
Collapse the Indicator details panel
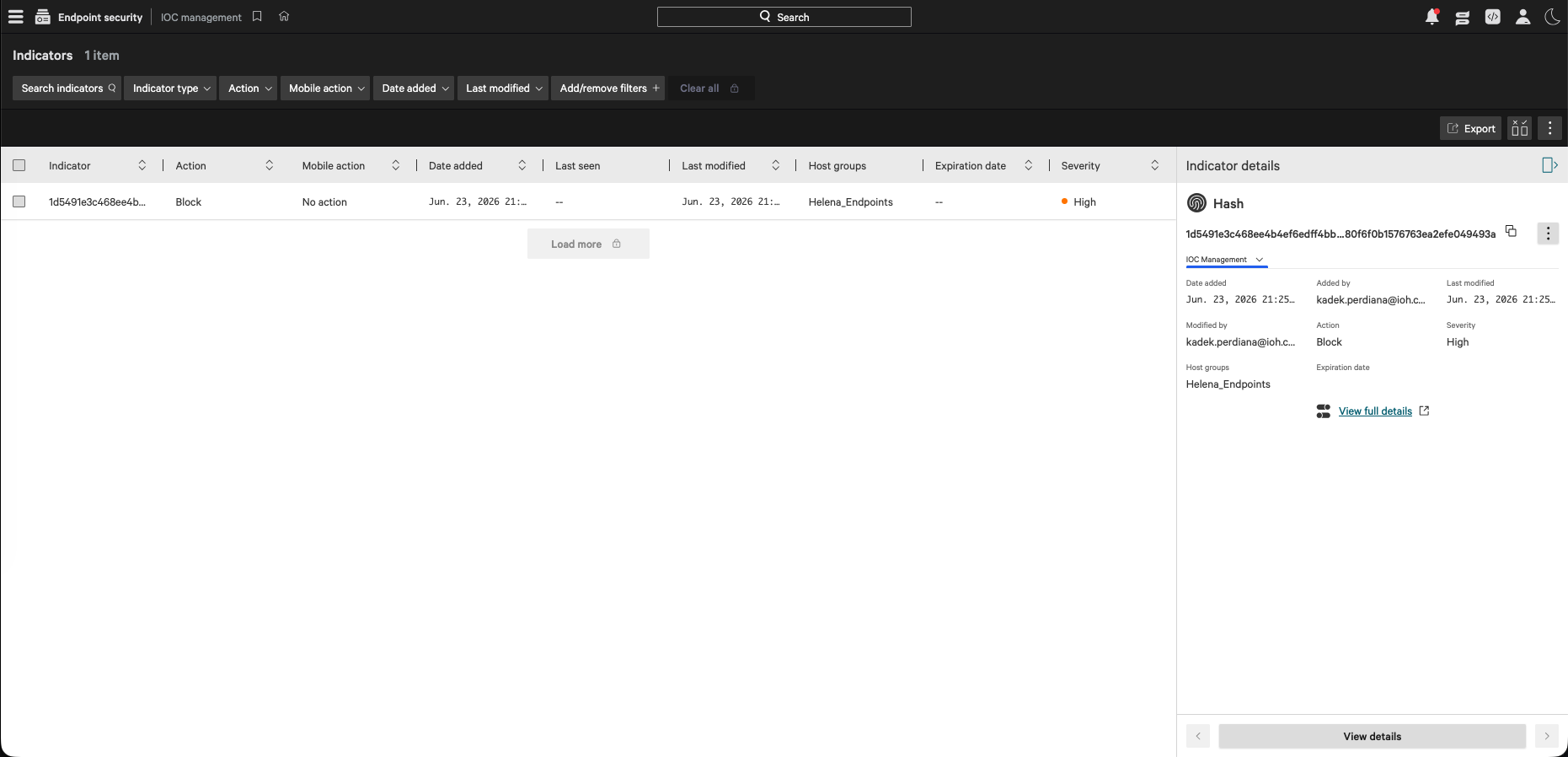tap(1549, 165)
